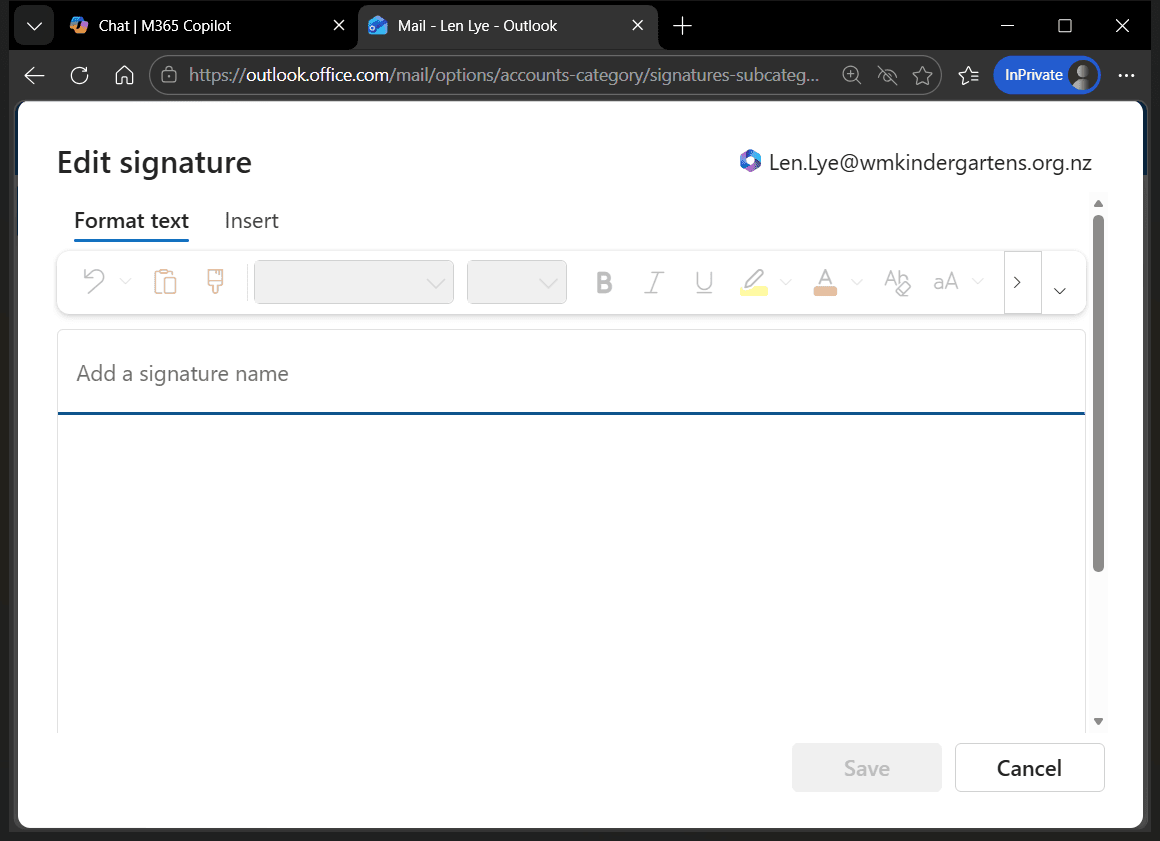Expand the highlight color options arrow
Viewport: 1160px width, 841px height.
[x=786, y=282]
